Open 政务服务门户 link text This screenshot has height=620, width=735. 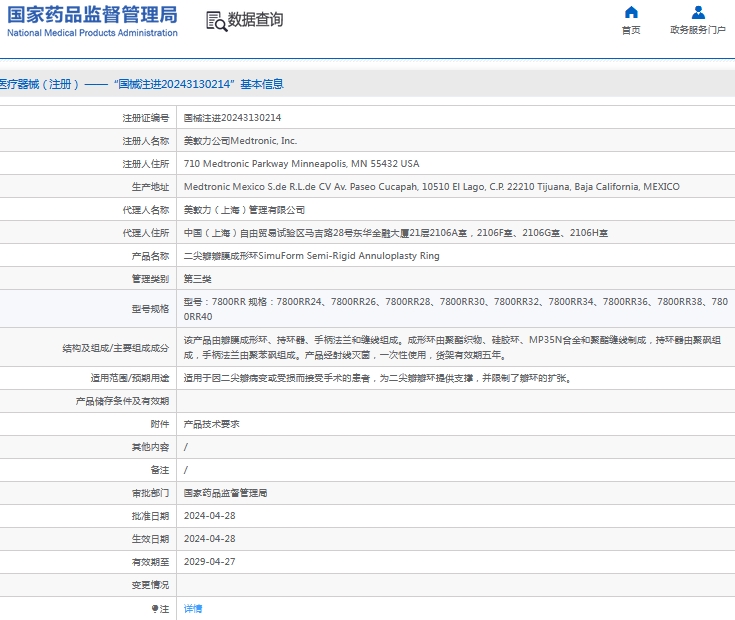point(698,30)
